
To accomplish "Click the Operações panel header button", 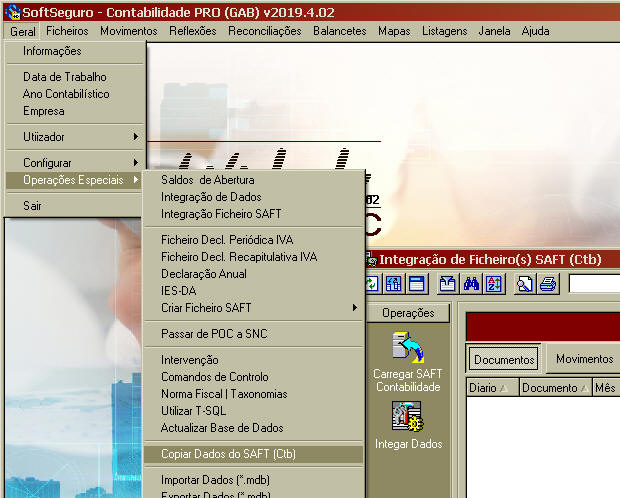I will coord(408,313).
